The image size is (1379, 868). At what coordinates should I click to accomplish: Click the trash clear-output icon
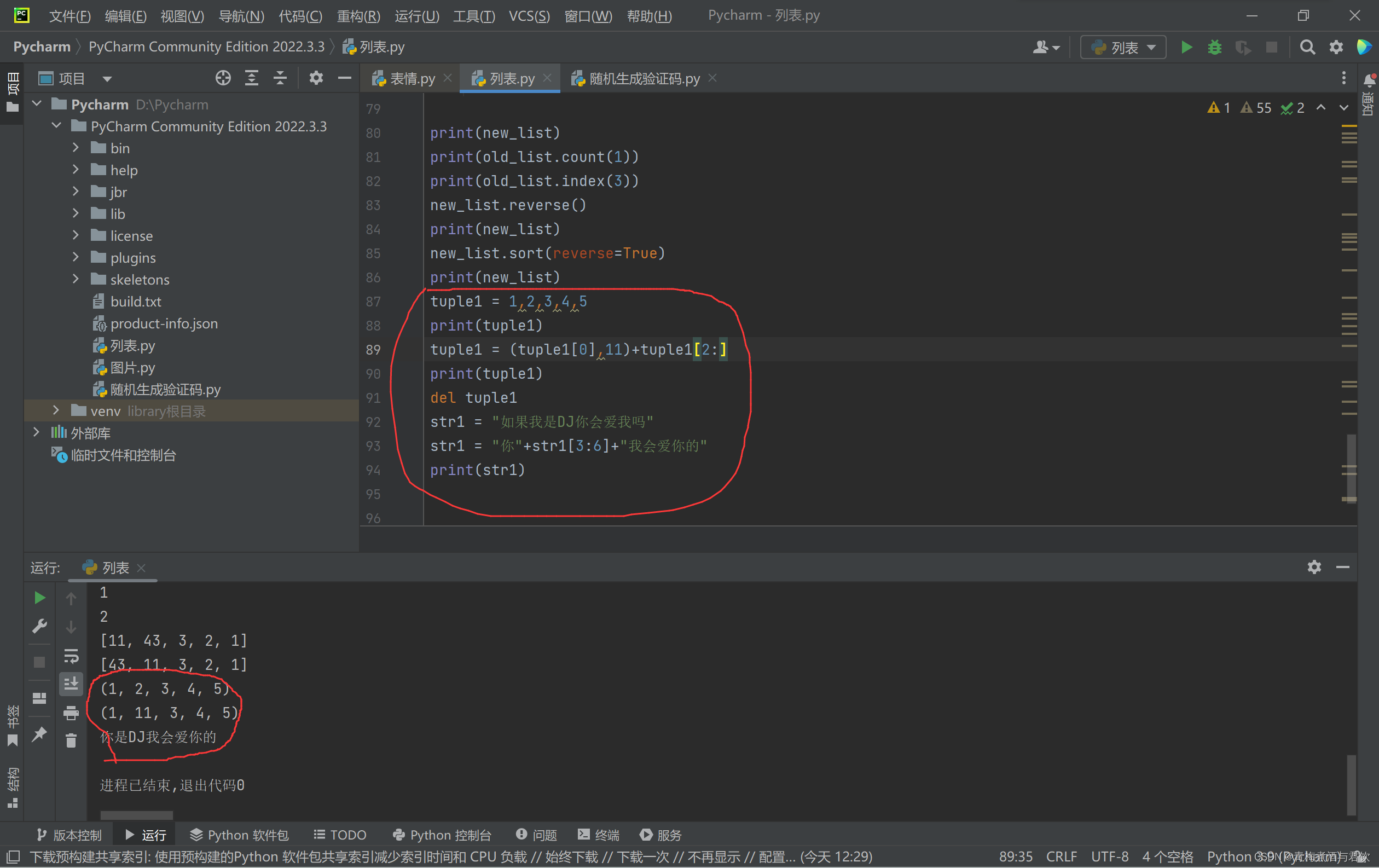[71, 741]
